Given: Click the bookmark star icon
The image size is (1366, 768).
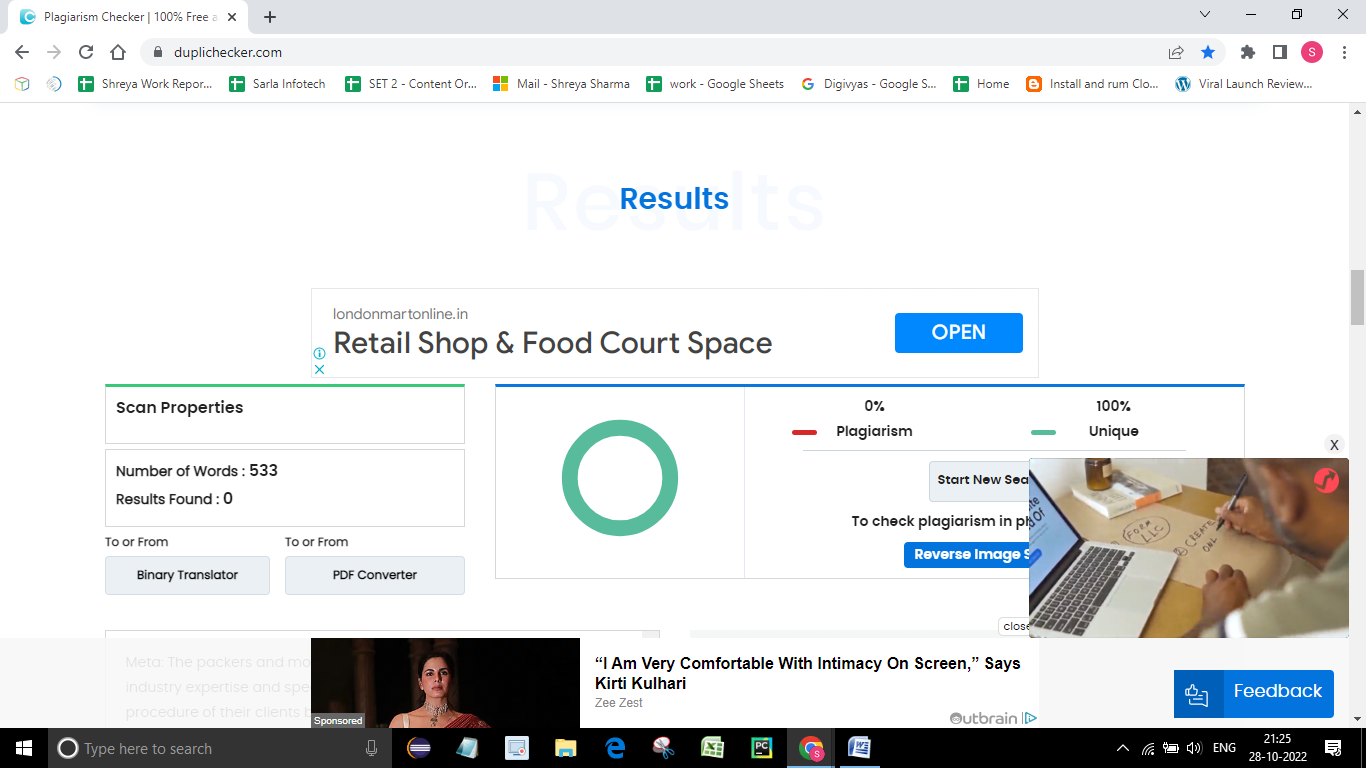Looking at the screenshot, I should [x=1208, y=52].
